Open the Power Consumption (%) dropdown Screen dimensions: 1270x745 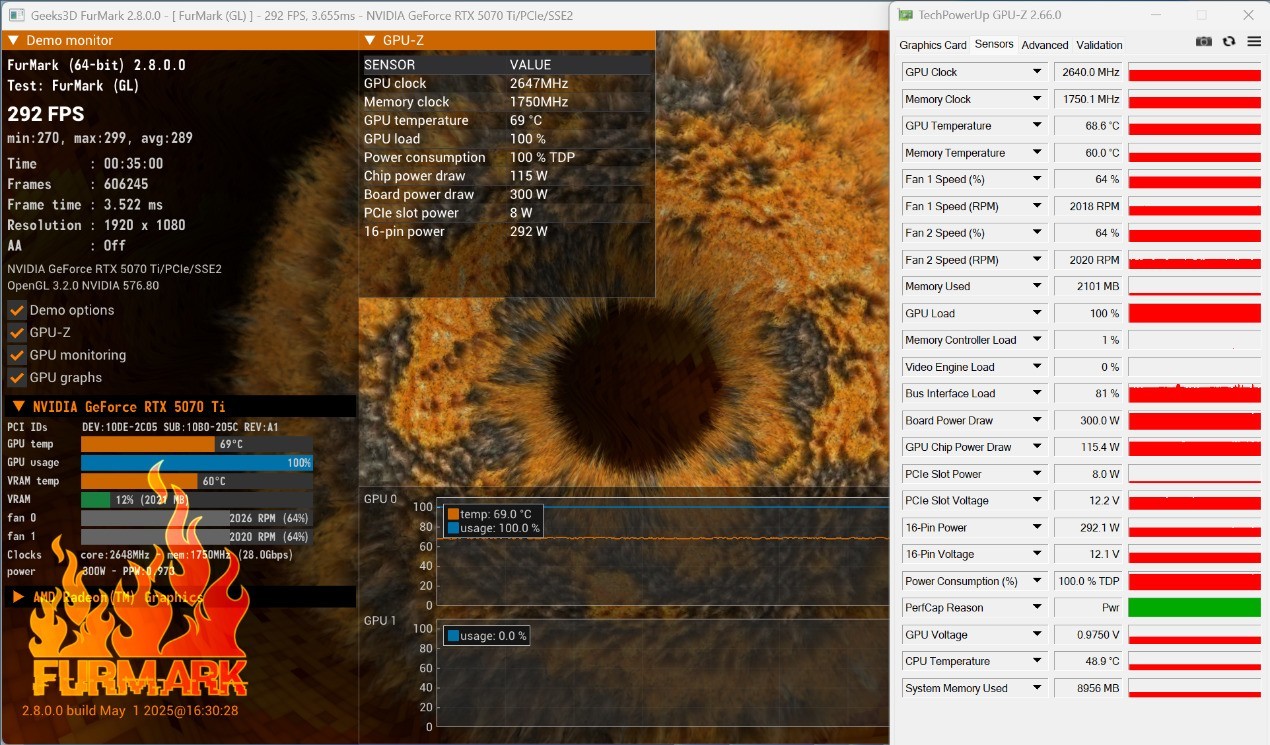coord(1037,581)
